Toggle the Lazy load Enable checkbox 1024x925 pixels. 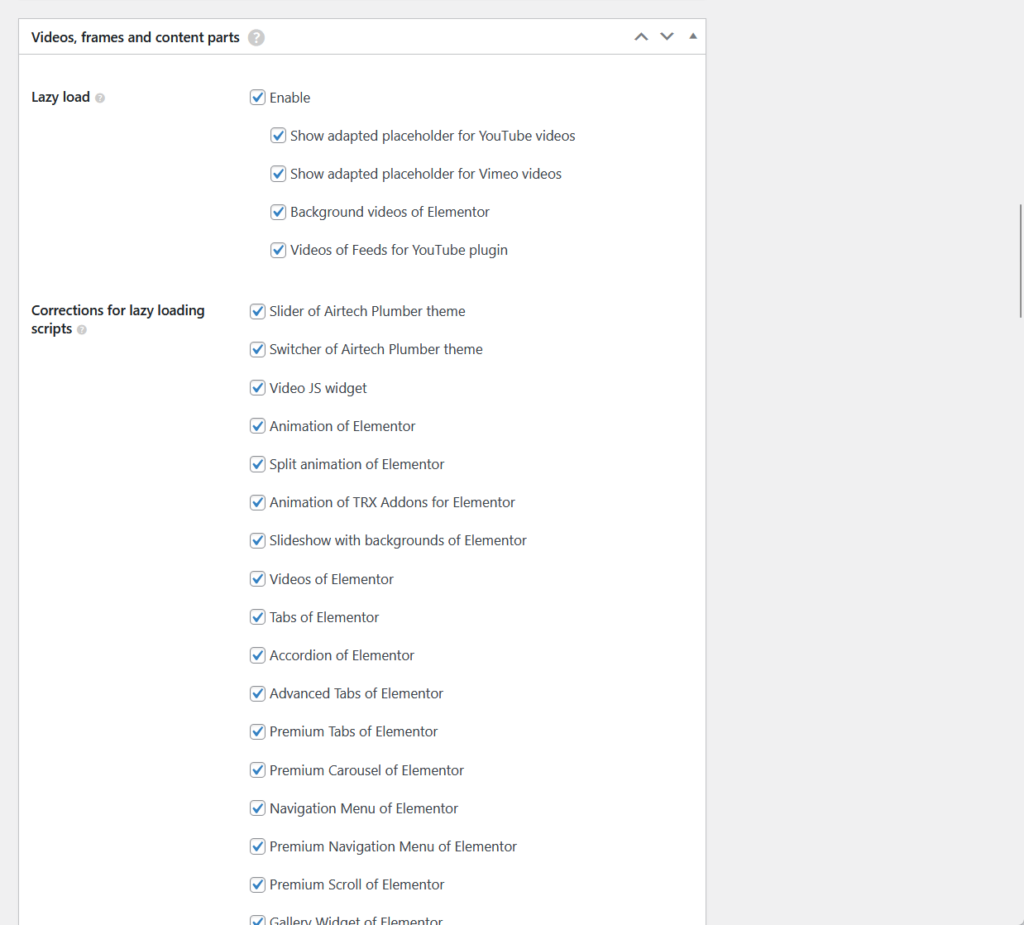257,97
